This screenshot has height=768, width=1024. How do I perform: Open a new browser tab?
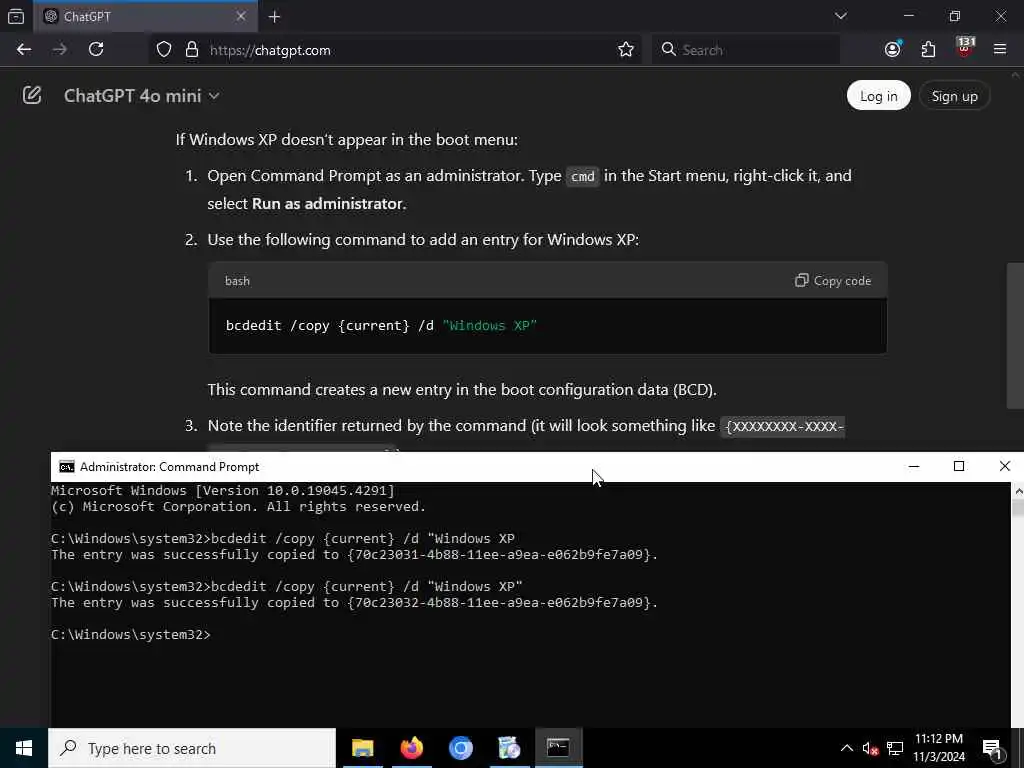(x=275, y=17)
